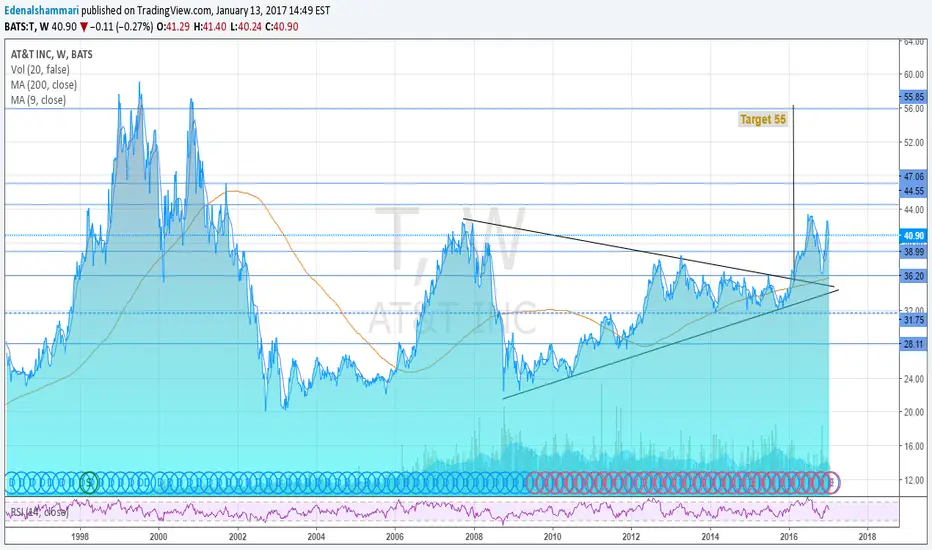Viewport: 932px width, 550px height.
Task: Click the 2018 label on time axis
Action: [x=867, y=536]
